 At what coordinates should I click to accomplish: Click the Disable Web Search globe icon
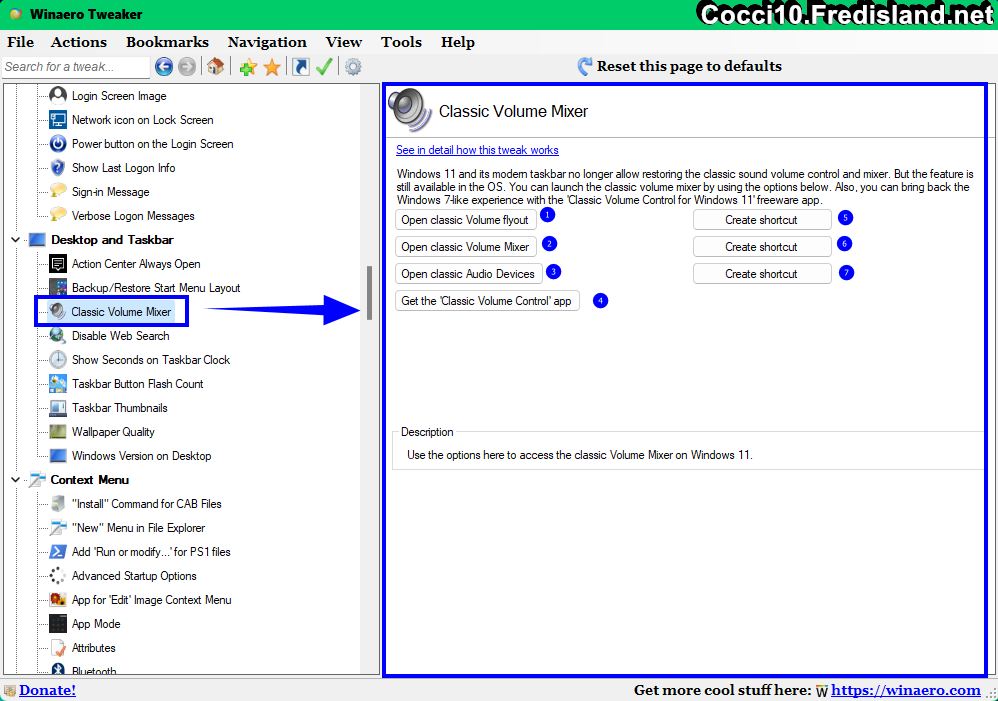pyautogui.click(x=58, y=336)
